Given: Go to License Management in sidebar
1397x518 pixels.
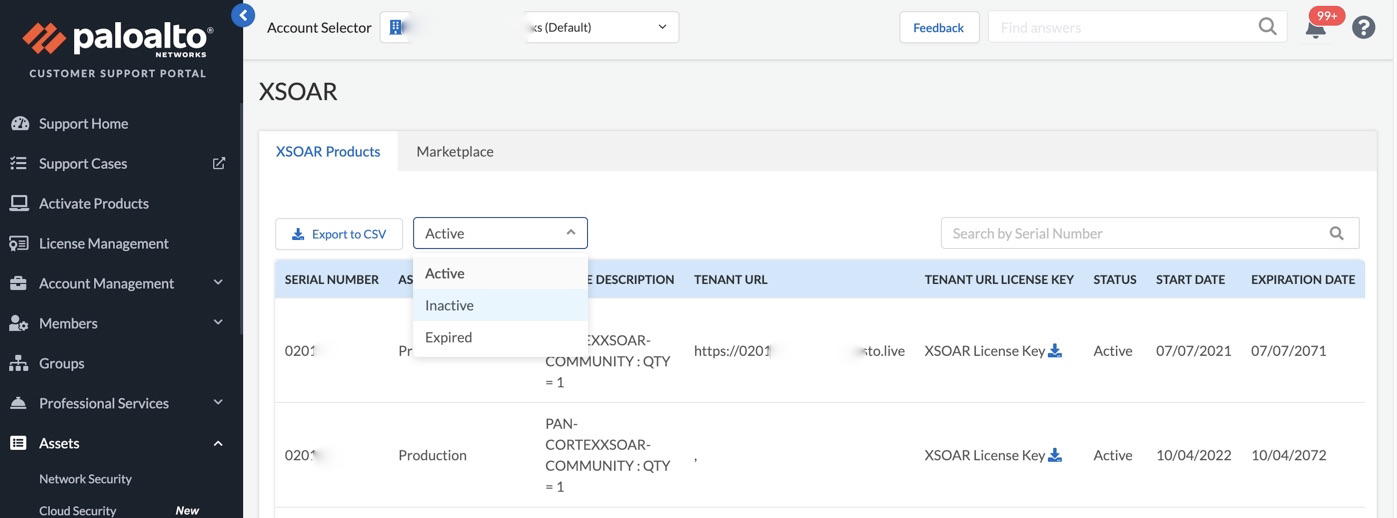Looking at the screenshot, I should pyautogui.click(x=103, y=243).
